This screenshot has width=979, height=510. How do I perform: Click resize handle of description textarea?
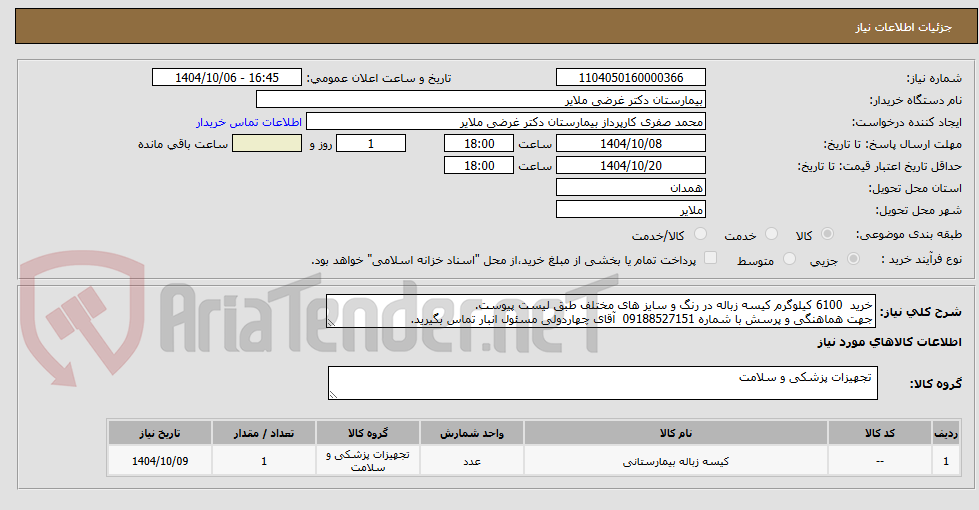(x=331, y=323)
